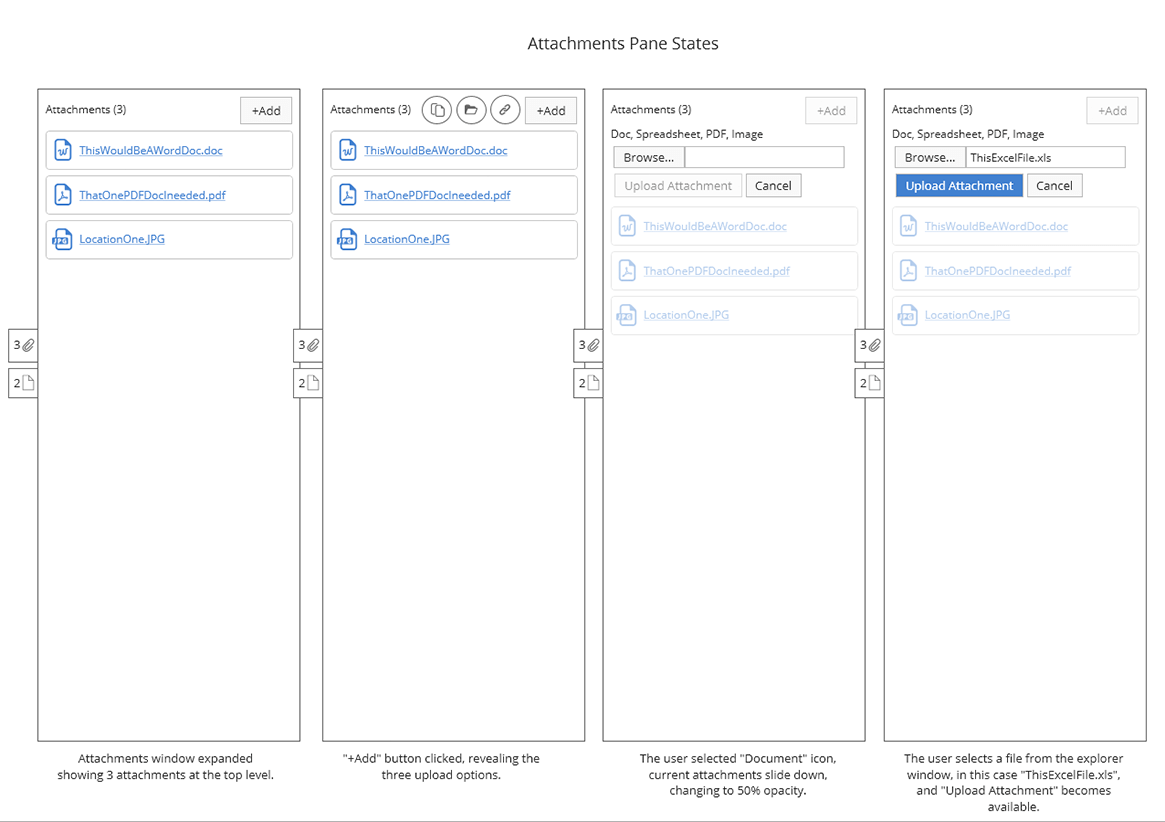Select the document count tab on third panel
Screen dimensions: 1165x822
588,382
